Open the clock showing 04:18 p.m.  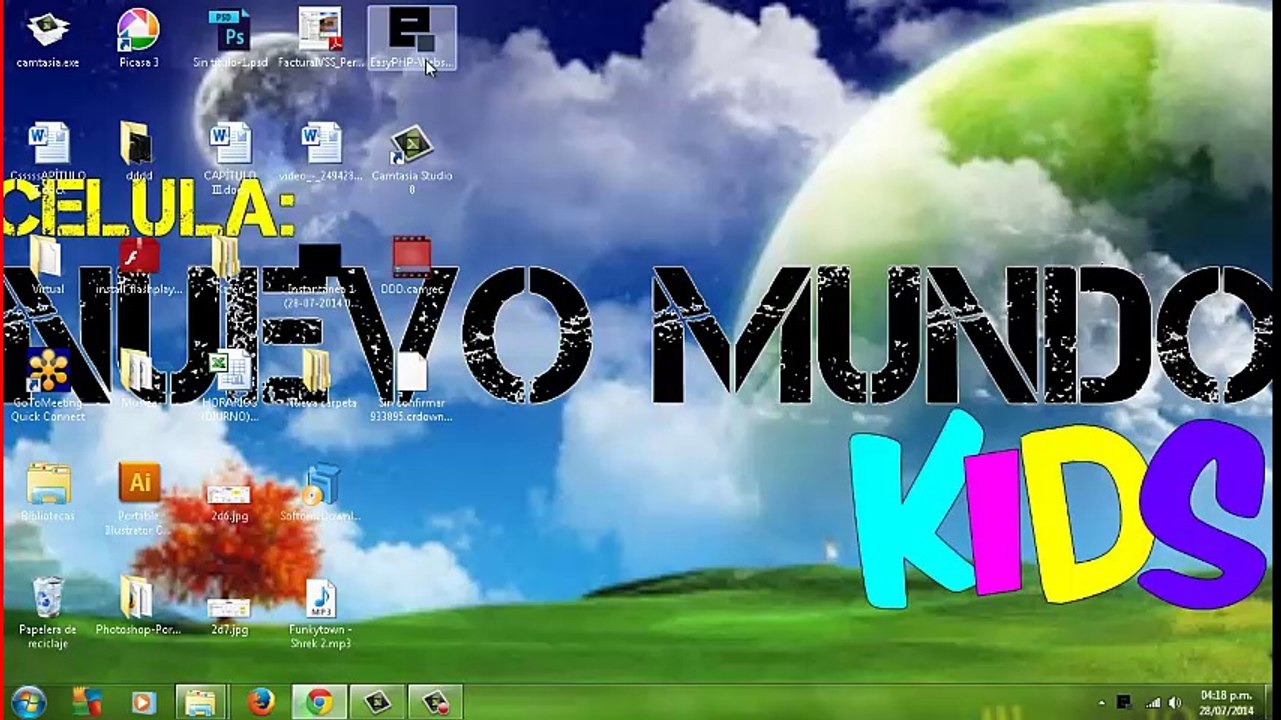coord(1226,702)
